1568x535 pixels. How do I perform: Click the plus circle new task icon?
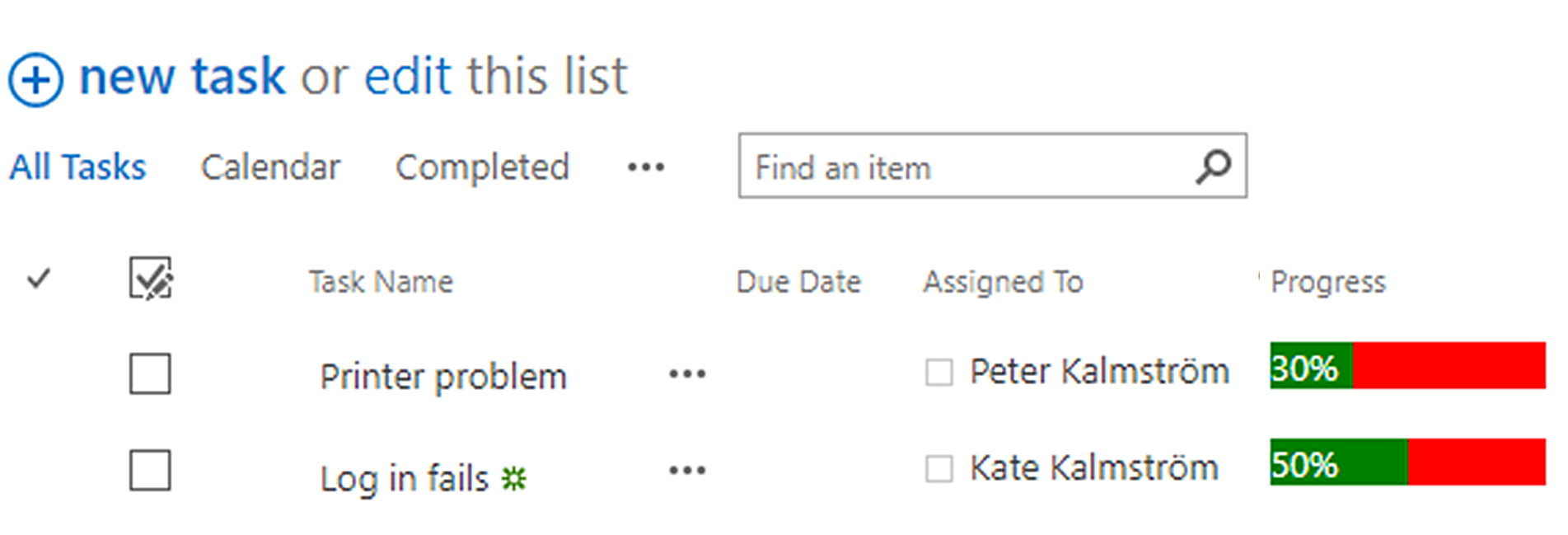pos(35,80)
